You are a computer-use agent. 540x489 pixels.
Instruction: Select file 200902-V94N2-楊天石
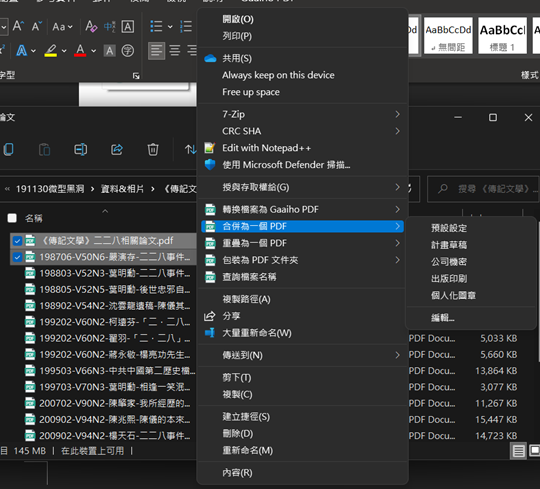[110, 436]
